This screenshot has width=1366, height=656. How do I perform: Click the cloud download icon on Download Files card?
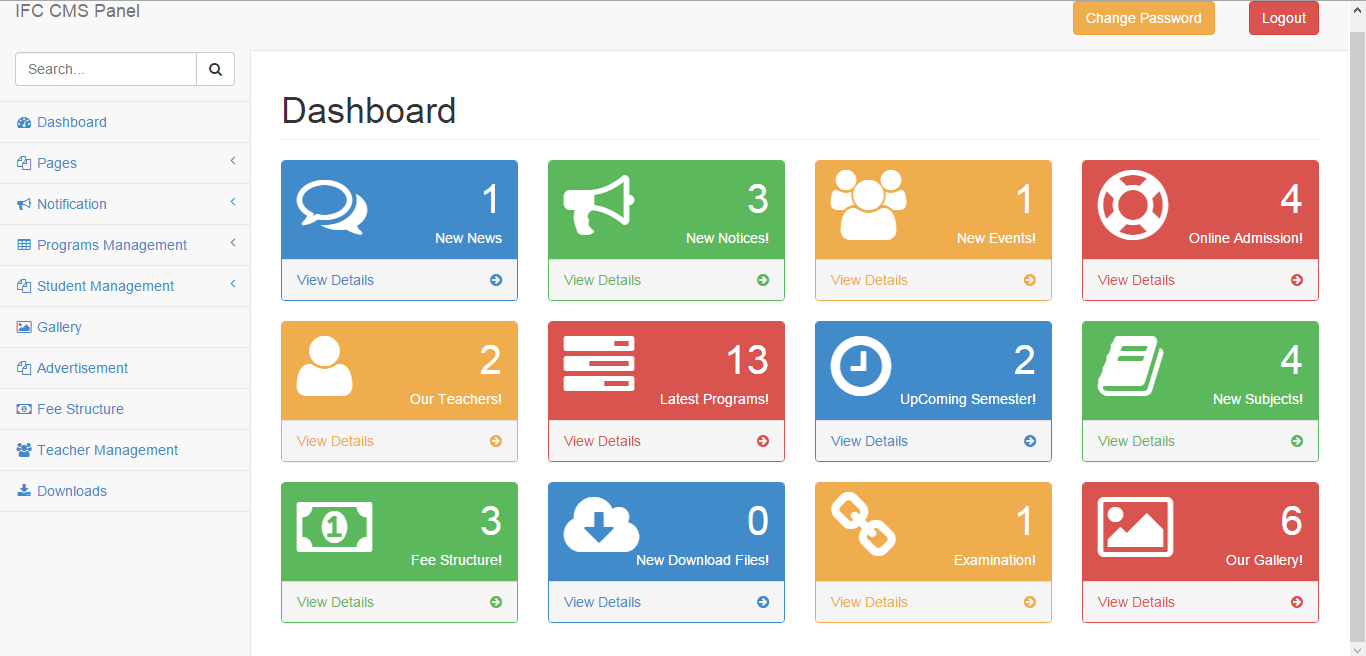click(600, 526)
